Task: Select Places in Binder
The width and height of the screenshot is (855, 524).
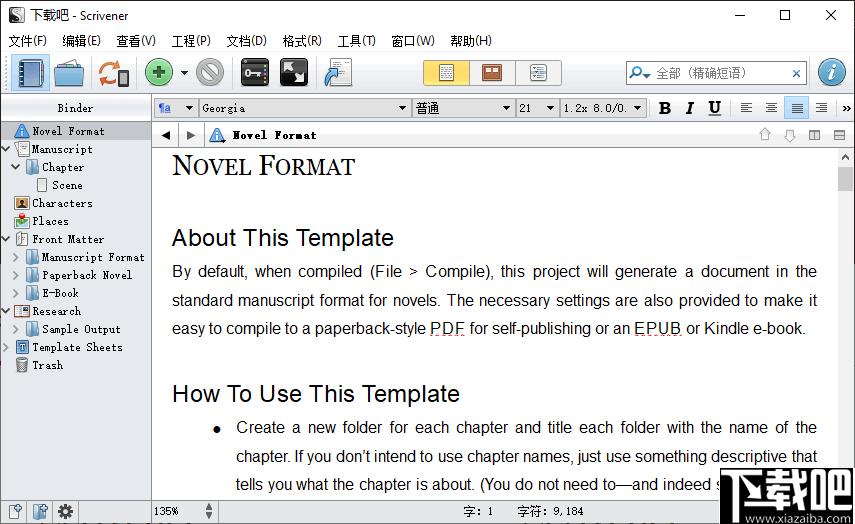Action: pyautogui.click(x=50, y=221)
